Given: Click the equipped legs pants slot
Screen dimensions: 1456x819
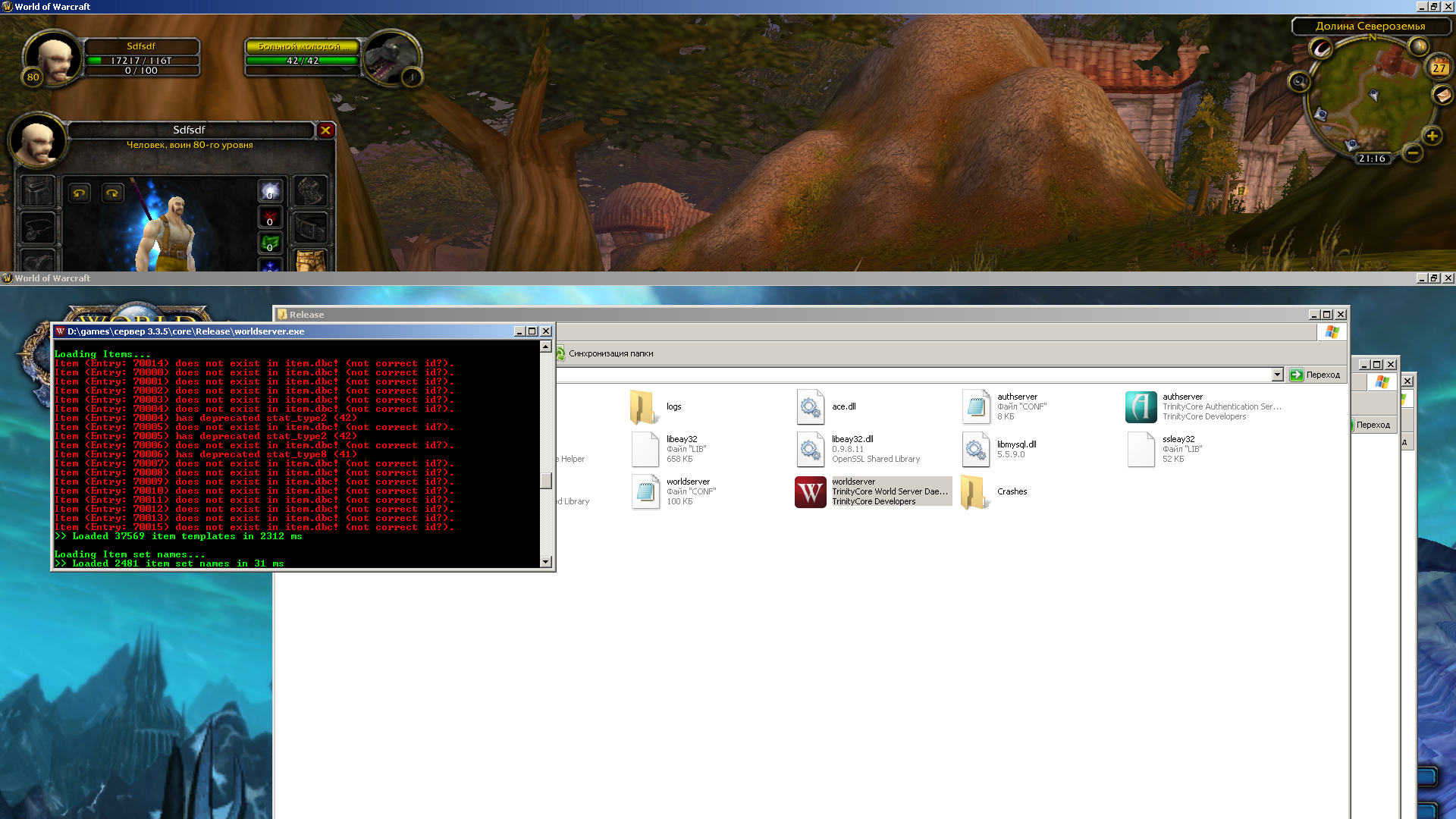Looking at the screenshot, I should coord(310,260).
